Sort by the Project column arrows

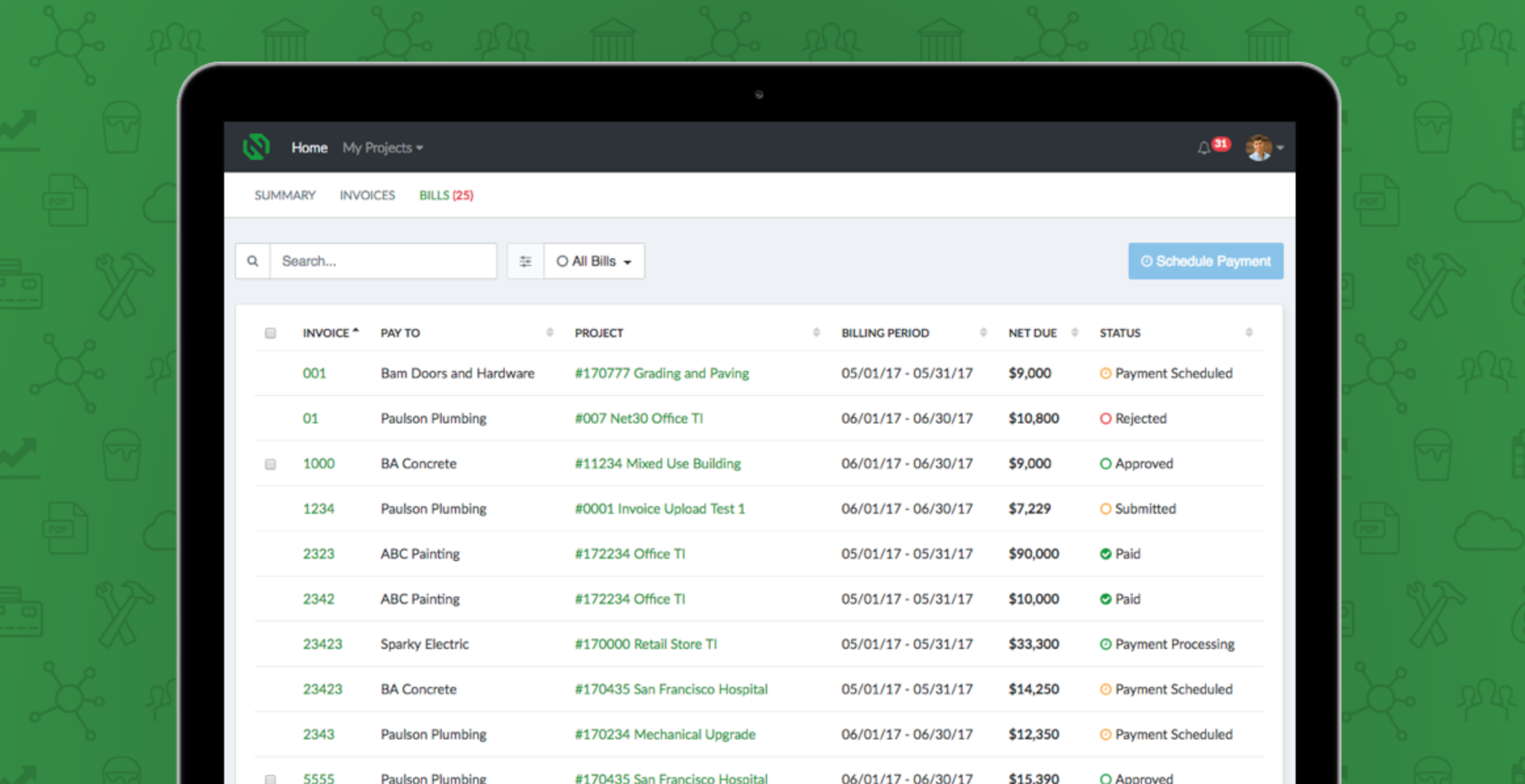816,332
